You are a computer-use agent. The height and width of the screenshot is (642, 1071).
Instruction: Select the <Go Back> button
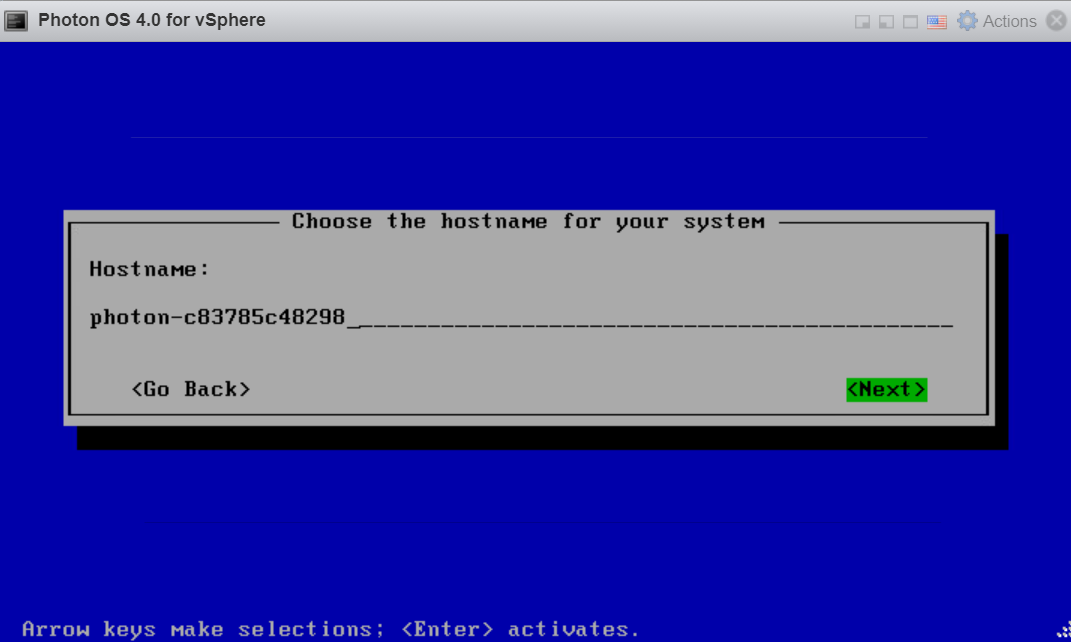coord(190,390)
